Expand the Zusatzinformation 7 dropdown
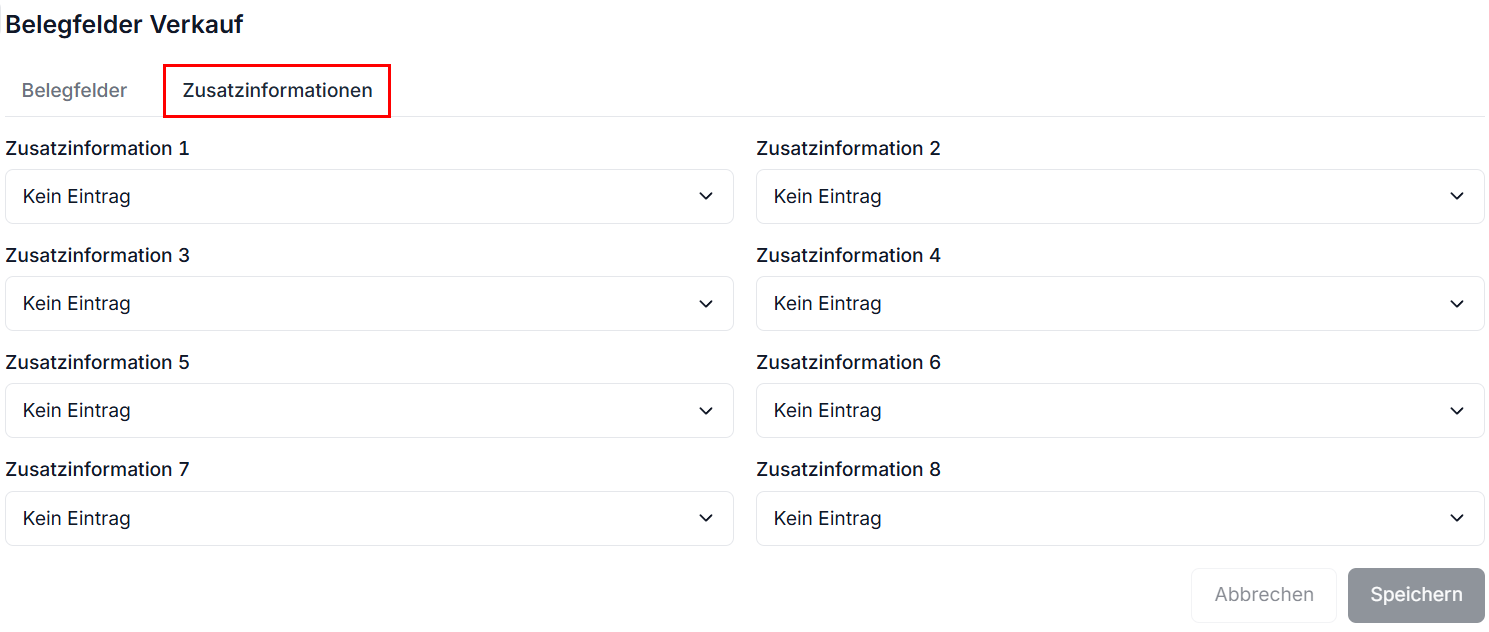Screen dimensions: 1489x632 click(369, 518)
